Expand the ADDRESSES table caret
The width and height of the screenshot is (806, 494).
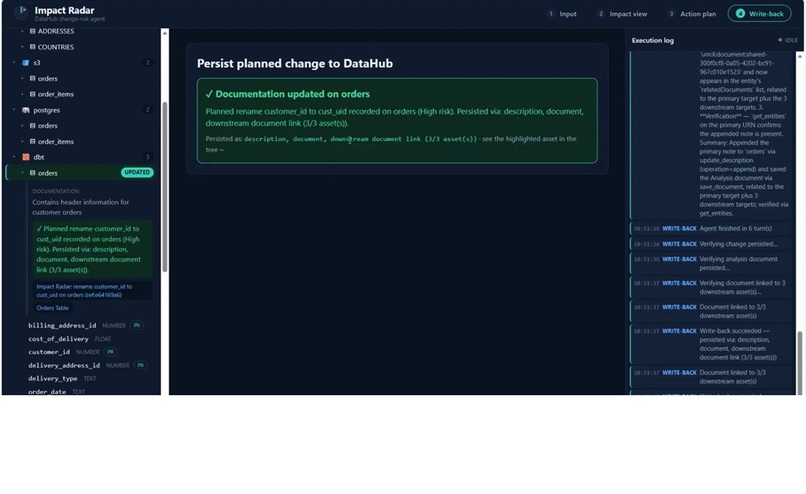click(23, 31)
